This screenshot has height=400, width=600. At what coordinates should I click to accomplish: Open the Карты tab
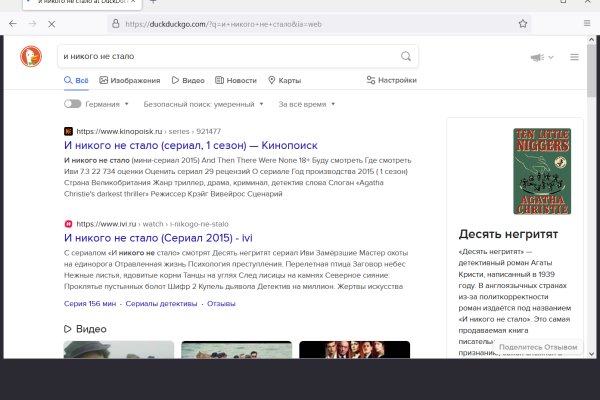click(285, 80)
